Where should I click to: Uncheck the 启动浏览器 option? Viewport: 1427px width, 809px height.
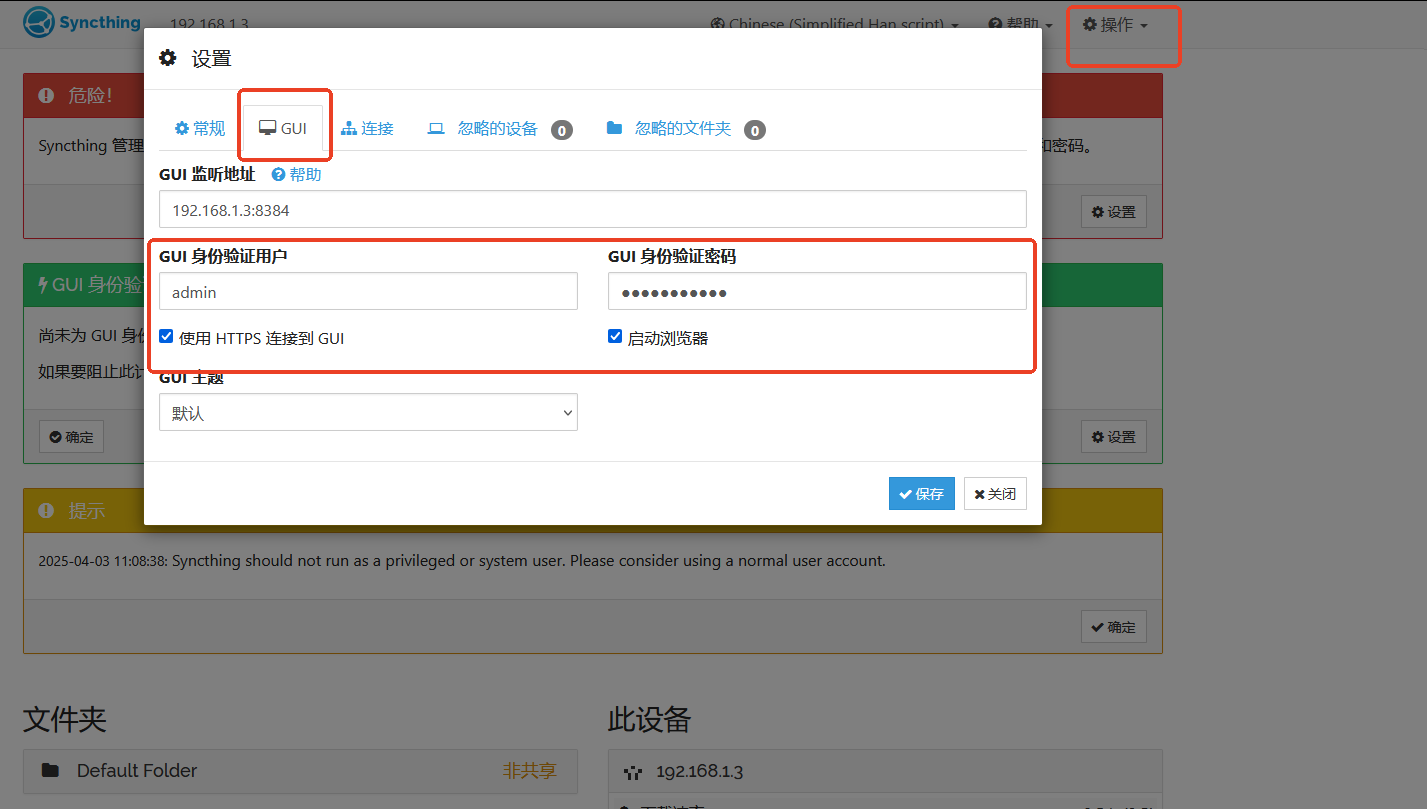[615, 336]
